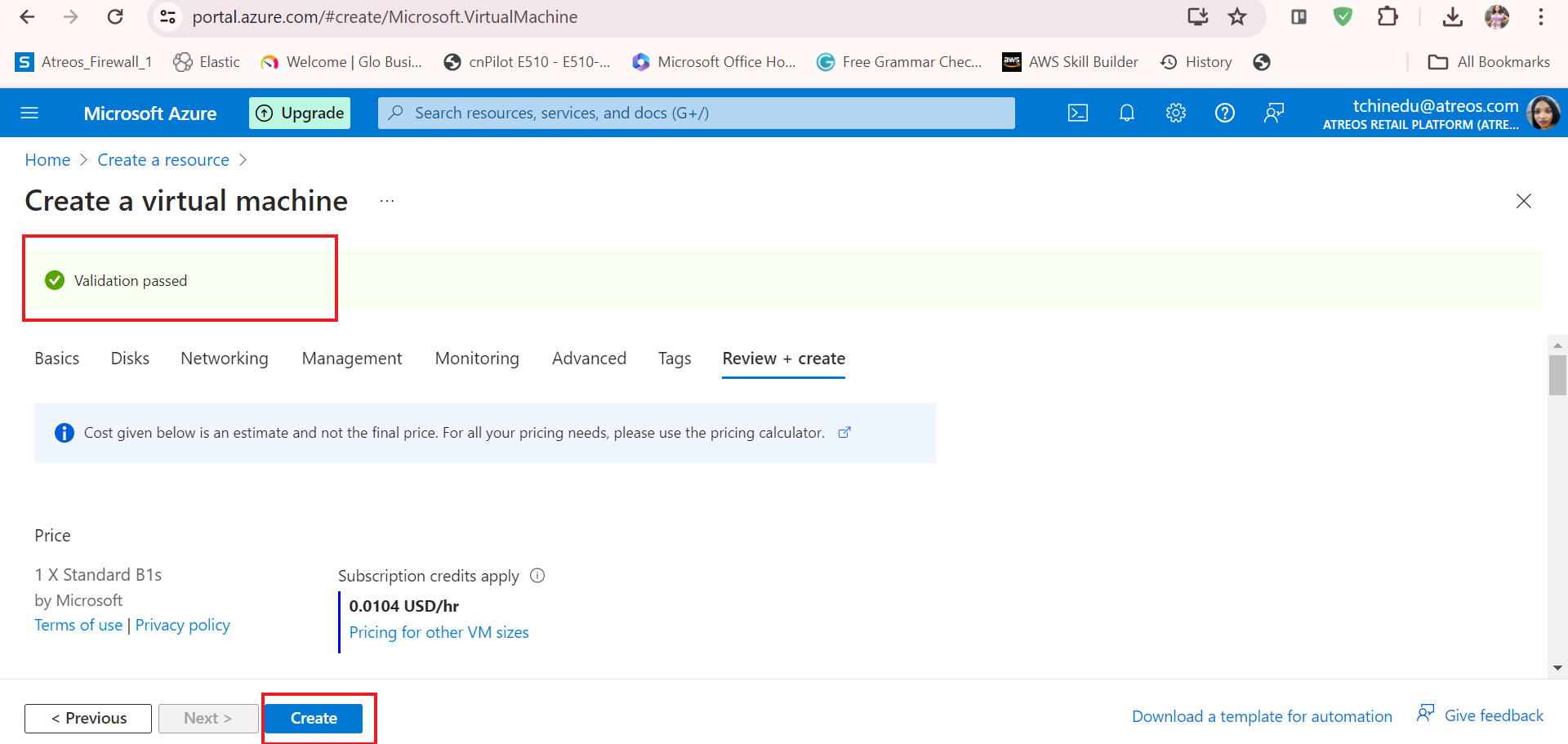Toggle the browser side panel icon

[1298, 17]
